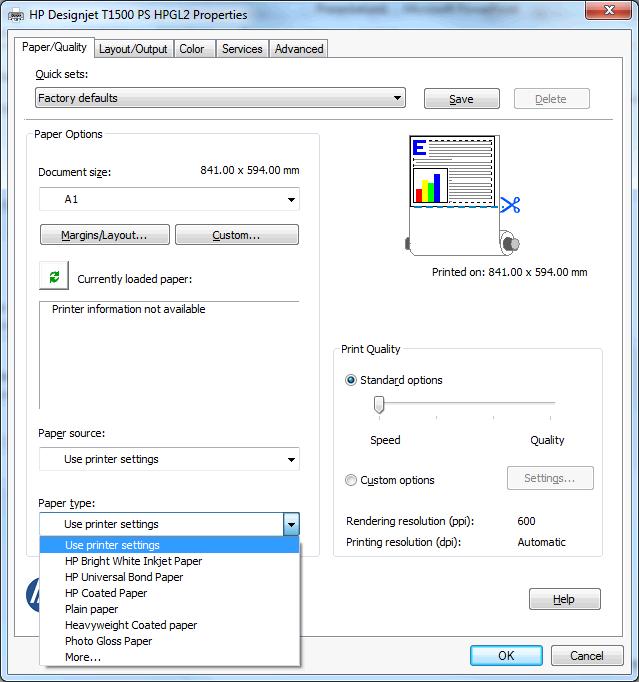This screenshot has height=682, width=639.
Task: Choose More... in paper type list
Action: tap(169, 657)
